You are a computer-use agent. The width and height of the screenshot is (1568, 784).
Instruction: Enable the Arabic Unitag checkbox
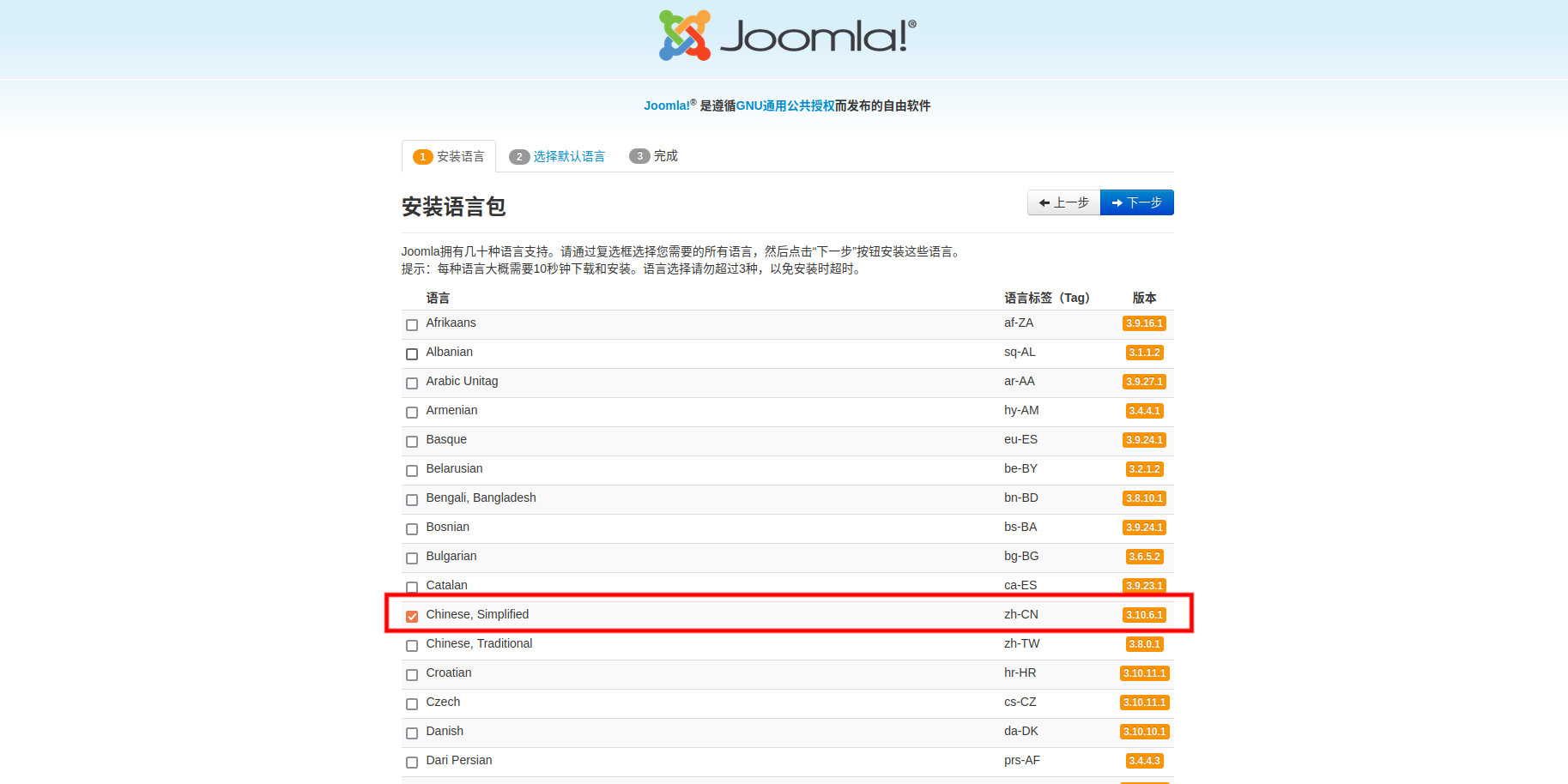pyautogui.click(x=412, y=383)
